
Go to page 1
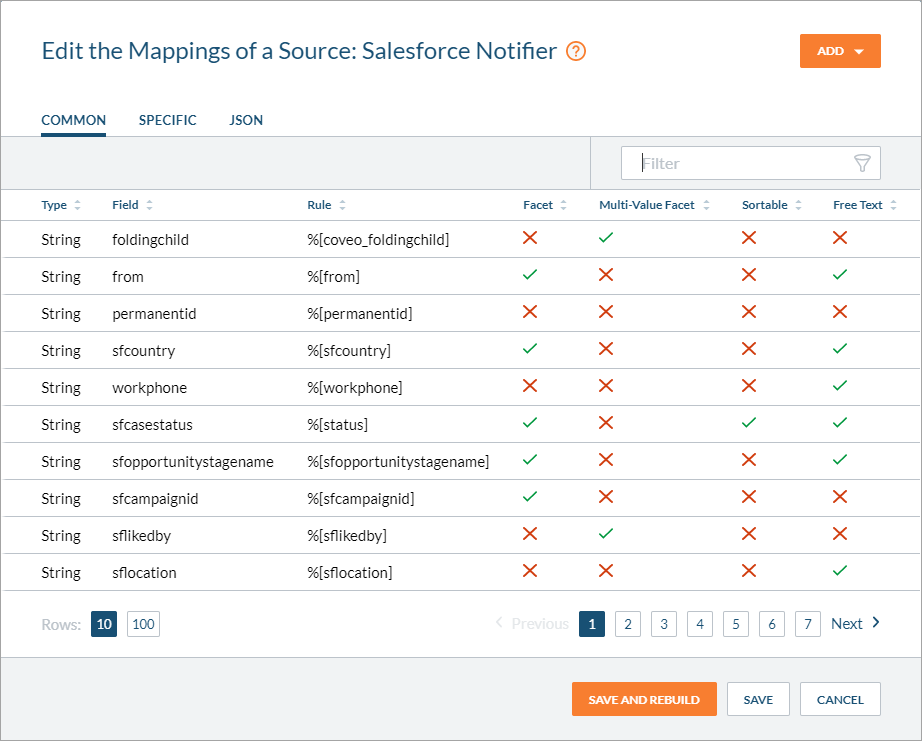592,624
